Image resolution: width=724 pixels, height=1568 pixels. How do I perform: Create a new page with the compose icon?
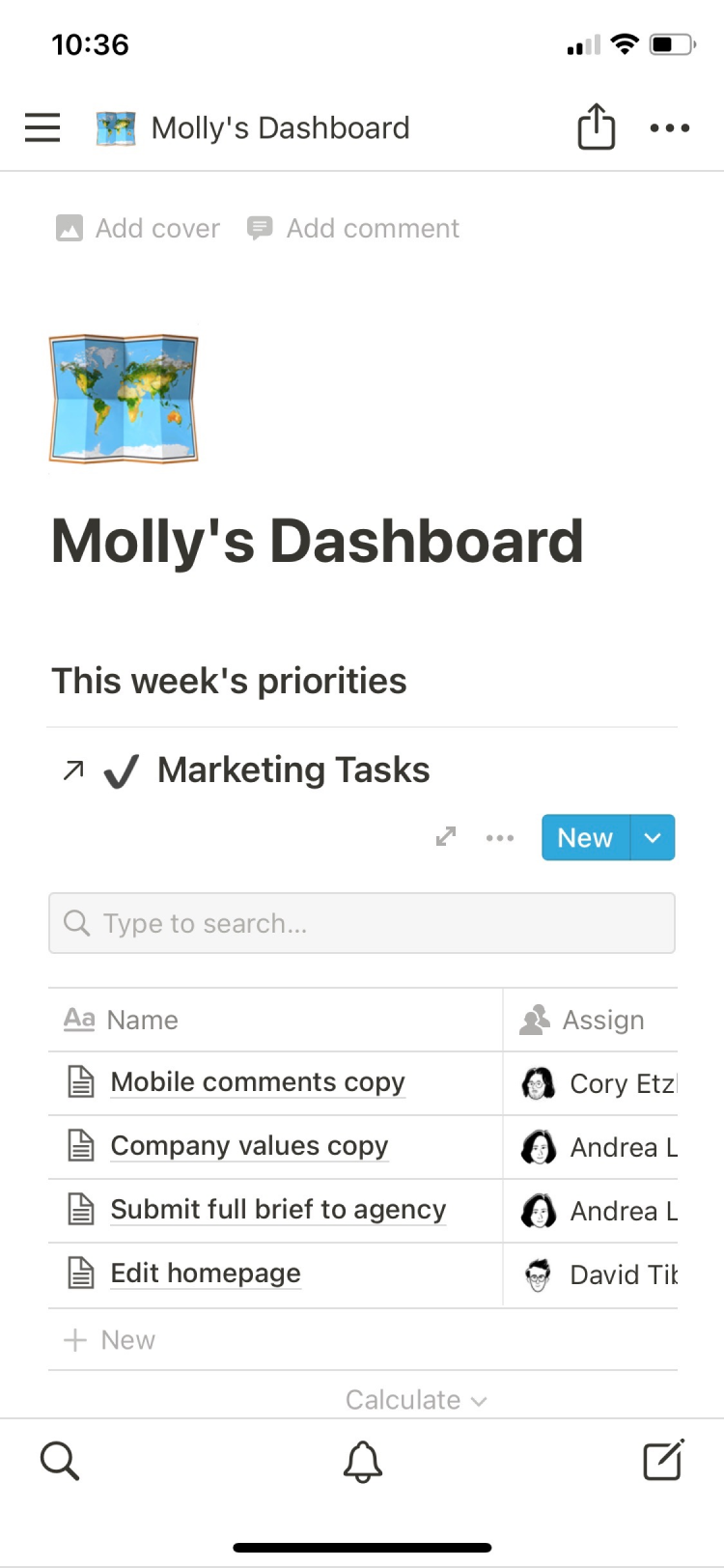[x=663, y=1461]
